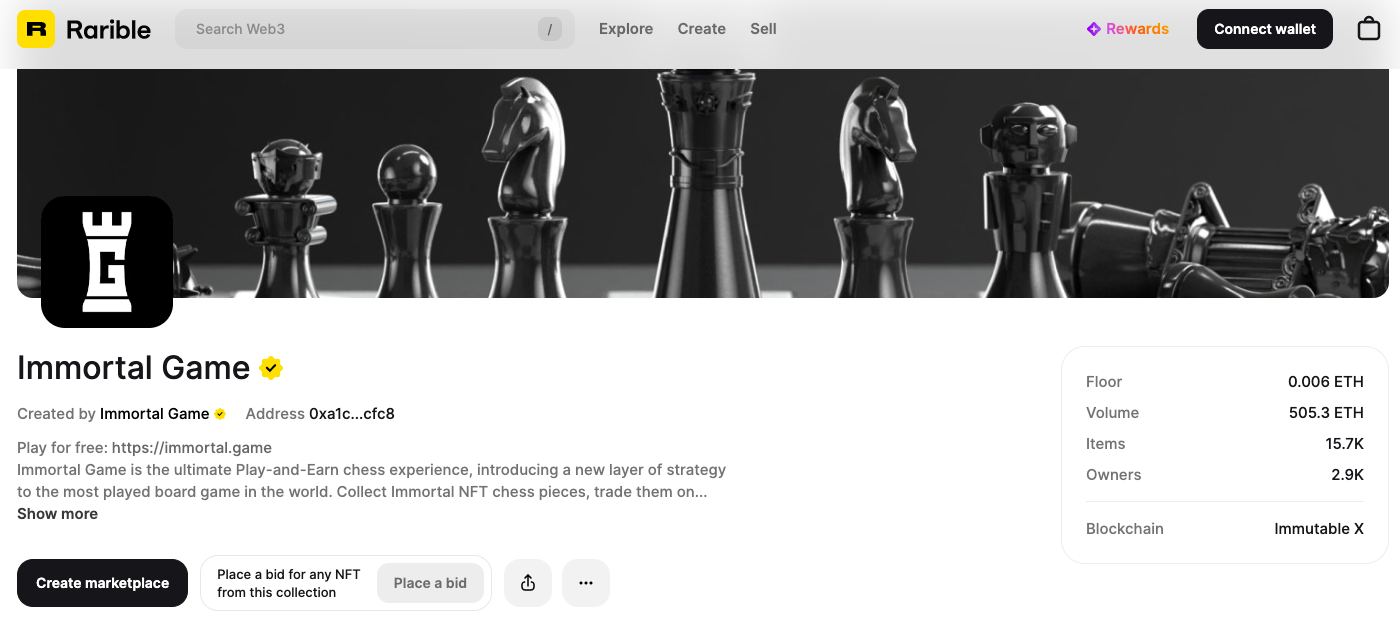Click the slash shortcut key icon

tap(550, 29)
